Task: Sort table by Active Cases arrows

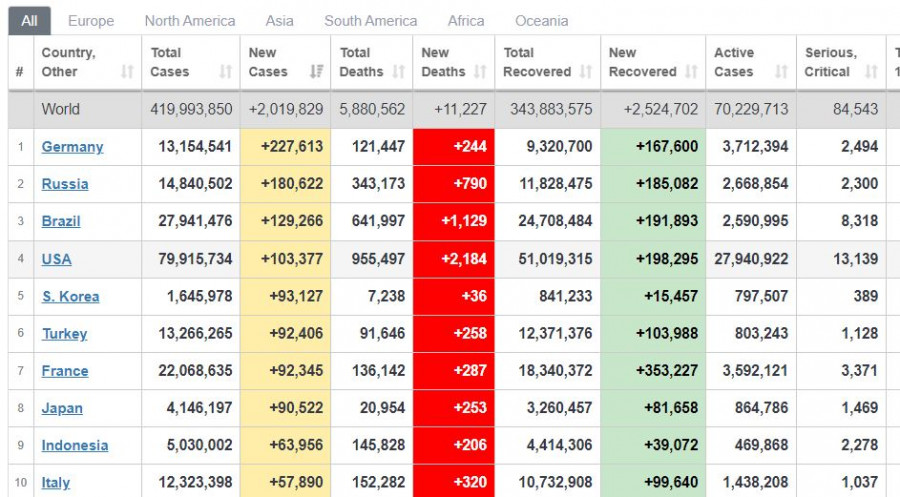Action: [781, 72]
